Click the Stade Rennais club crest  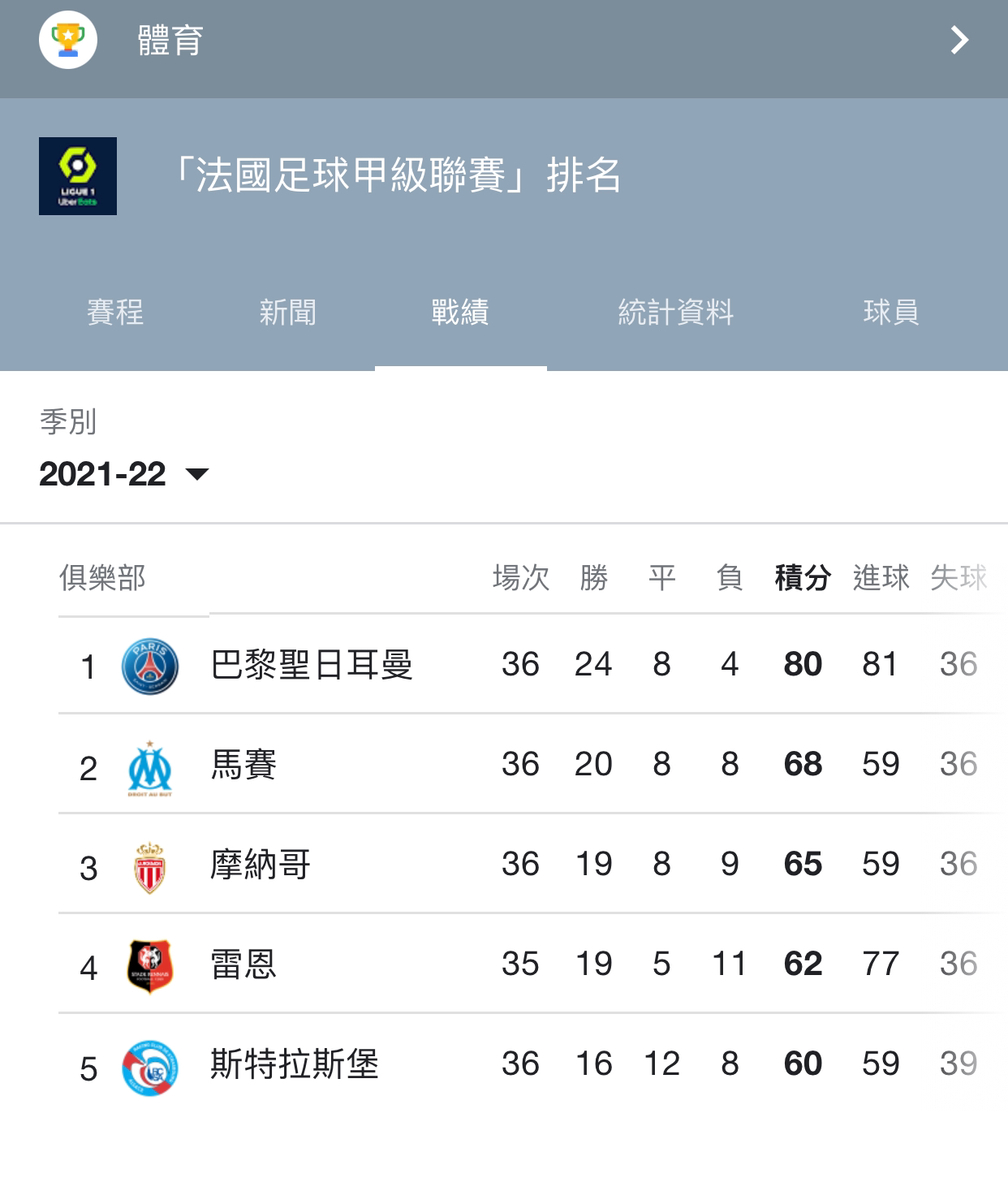click(150, 966)
